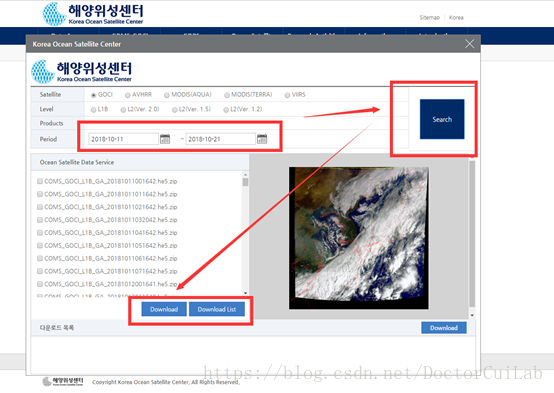This screenshot has width=554, height=393.
Task: Click the start date field 2018-10-11
Action: coord(123,139)
